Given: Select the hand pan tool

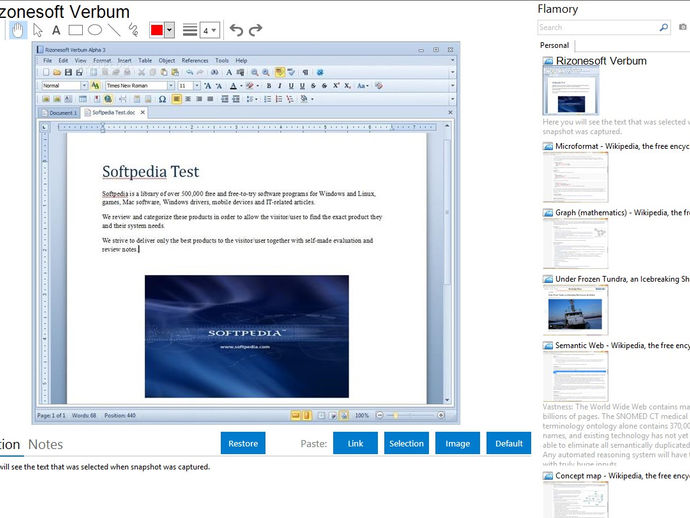Looking at the screenshot, I should tap(18, 30).
